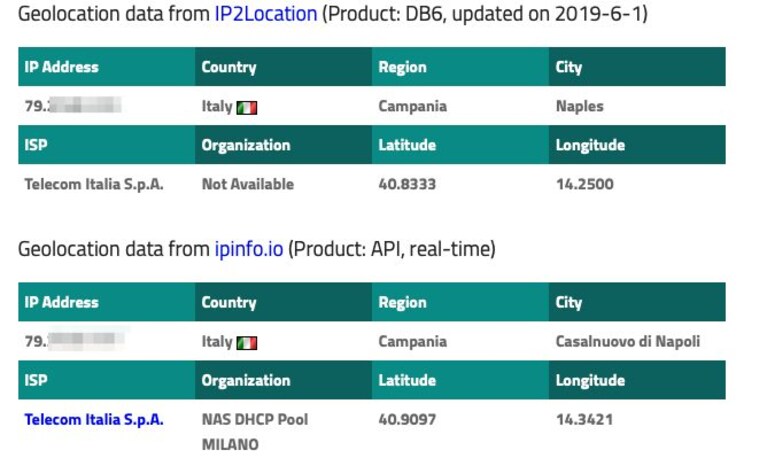Open the IP2Location link
Image resolution: width=767 pixels, height=458 pixels.
coord(266,14)
